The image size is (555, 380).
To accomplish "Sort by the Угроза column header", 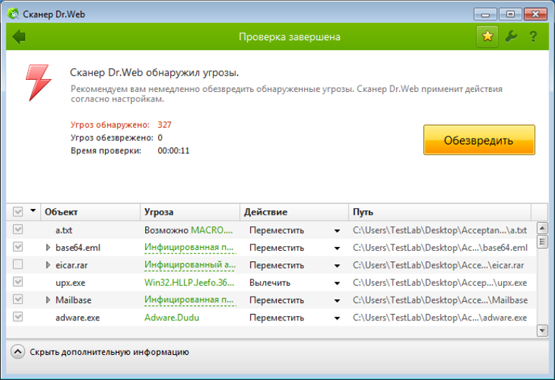I will click(190, 212).
